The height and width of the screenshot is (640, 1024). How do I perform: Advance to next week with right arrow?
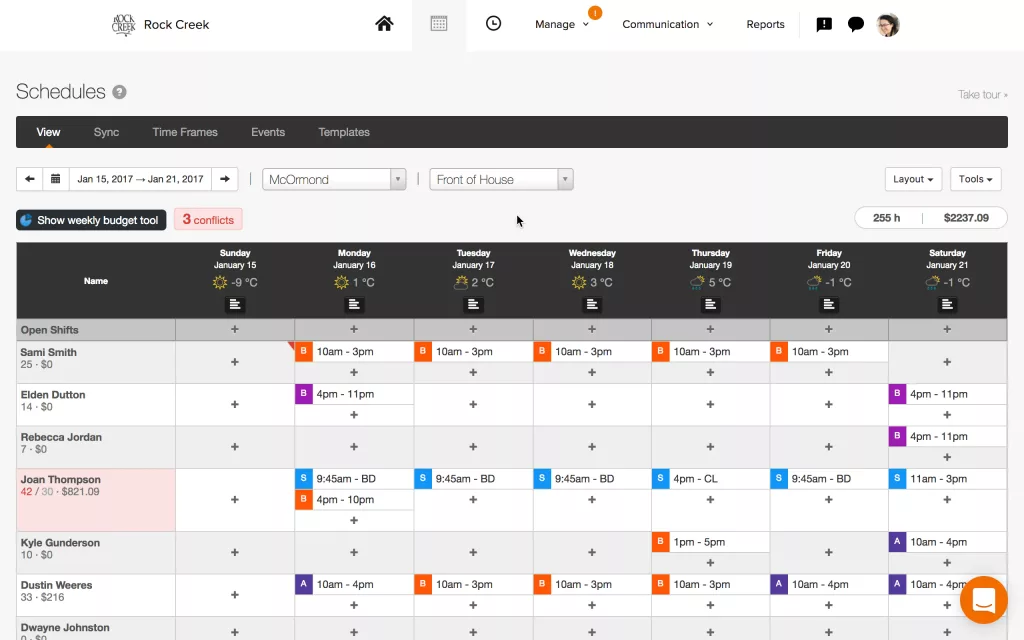click(225, 179)
